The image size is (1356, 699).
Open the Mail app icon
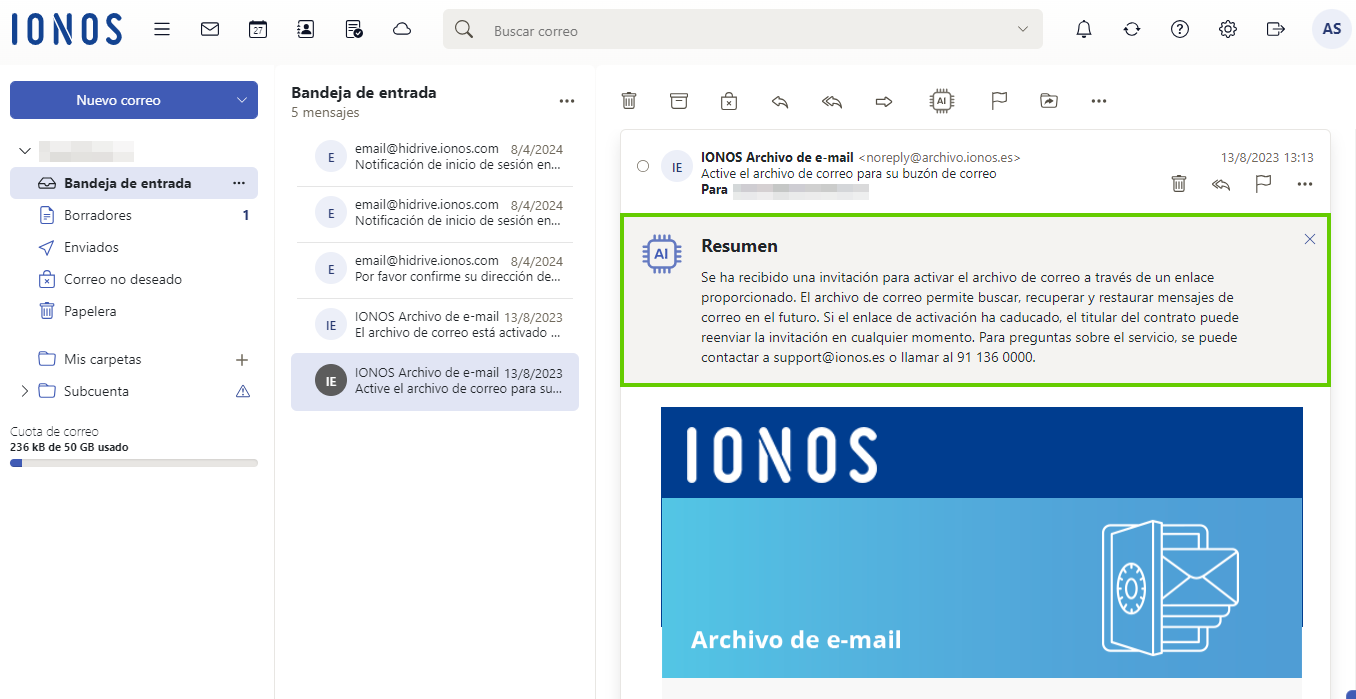tap(210, 29)
